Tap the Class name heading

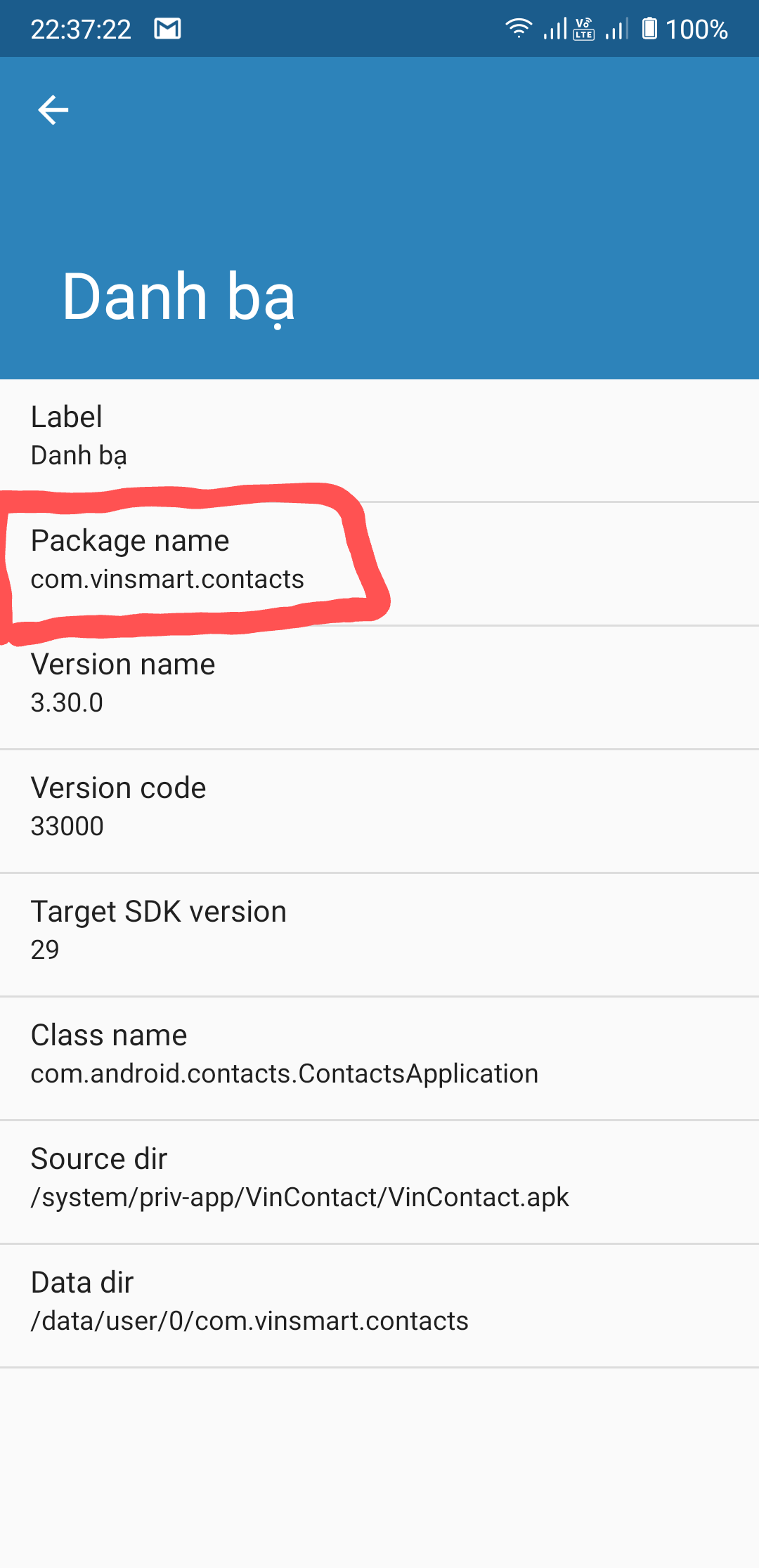(109, 1035)
